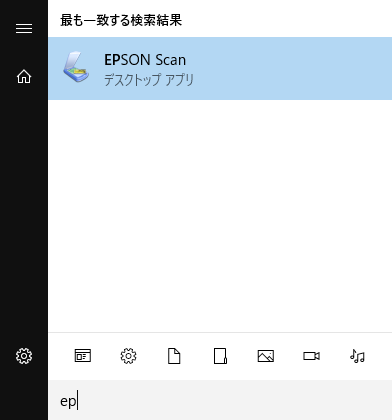392x420 pixels.
Task: Click the empty white results area
Action: point(220,216)
